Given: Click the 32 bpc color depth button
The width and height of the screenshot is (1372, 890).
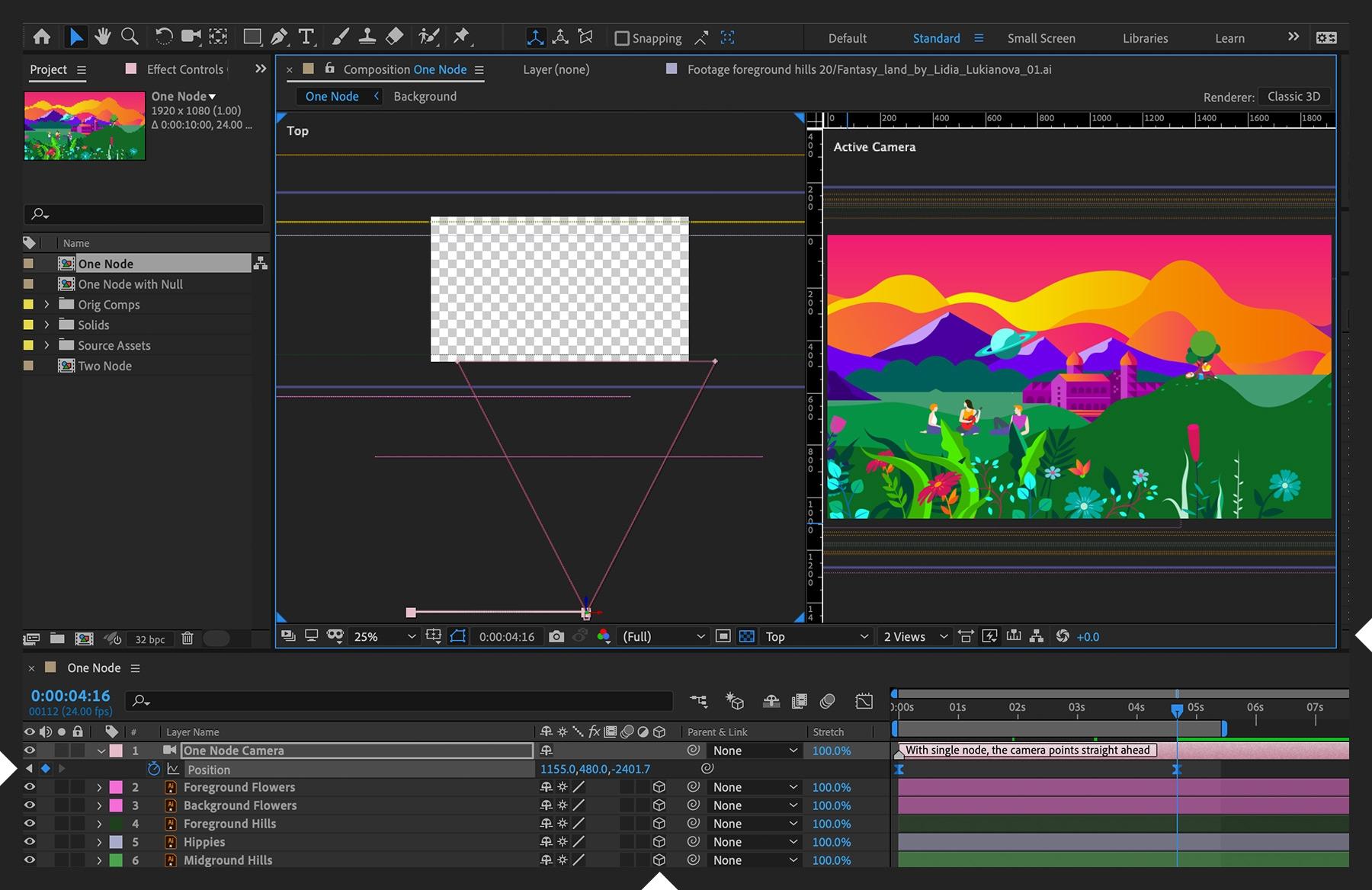Looking at the screenshot, I should [150, 639].
